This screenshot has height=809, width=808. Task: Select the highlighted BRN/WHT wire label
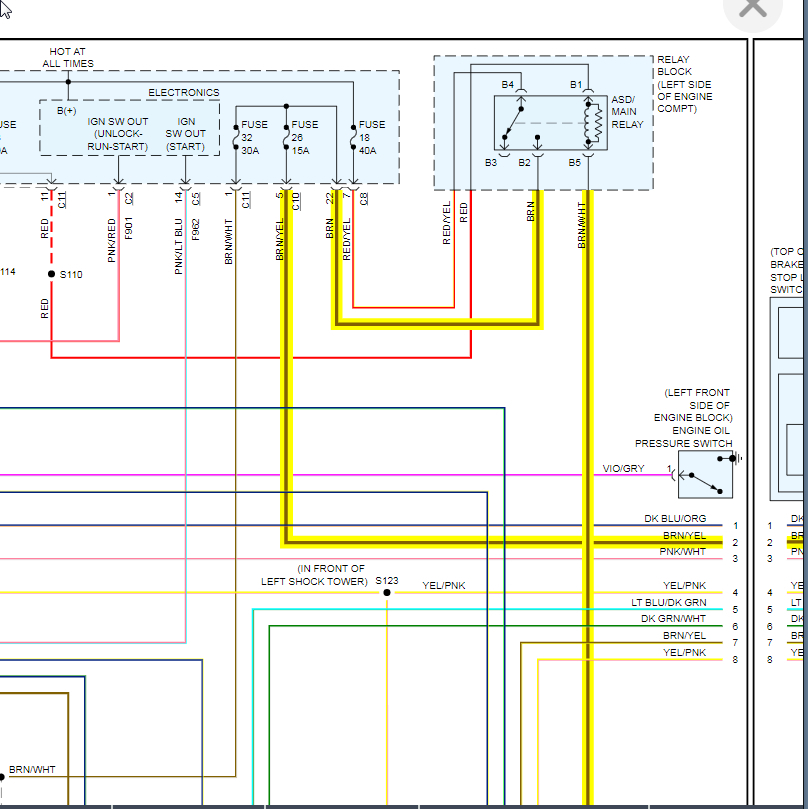[x=581, y=225]
